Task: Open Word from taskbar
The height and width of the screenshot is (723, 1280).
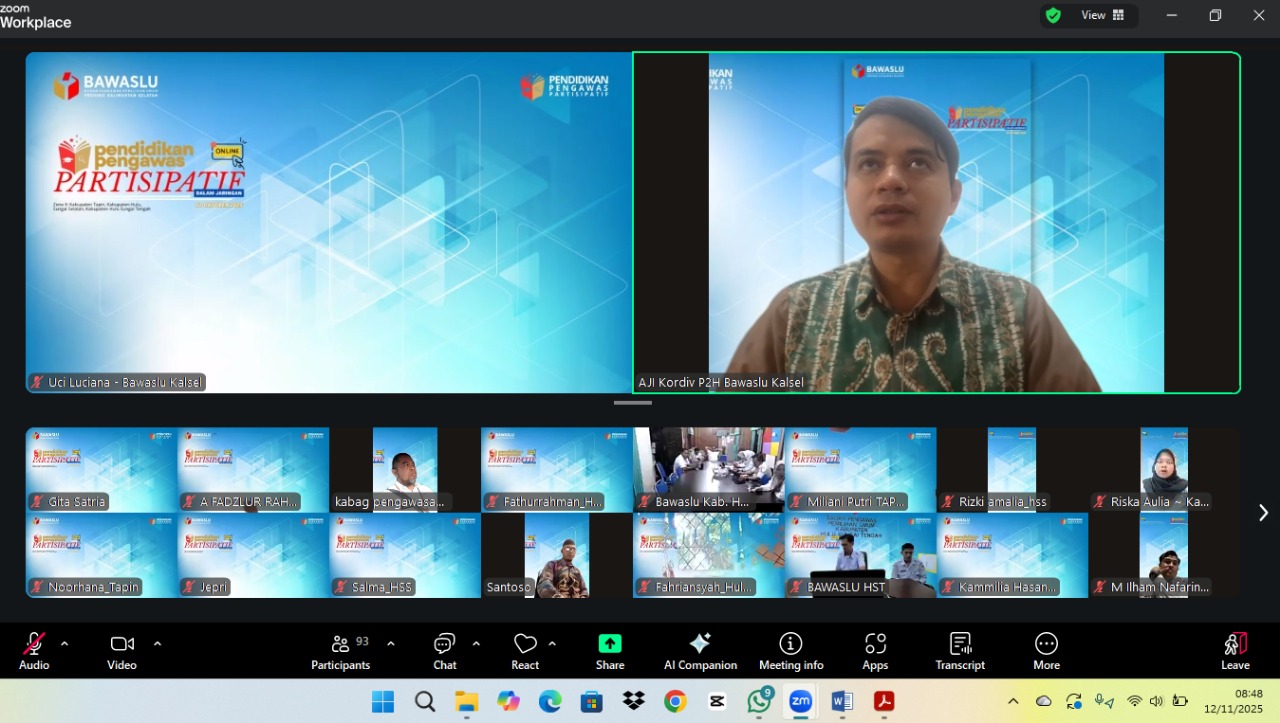Action: [x=842, y=702]
